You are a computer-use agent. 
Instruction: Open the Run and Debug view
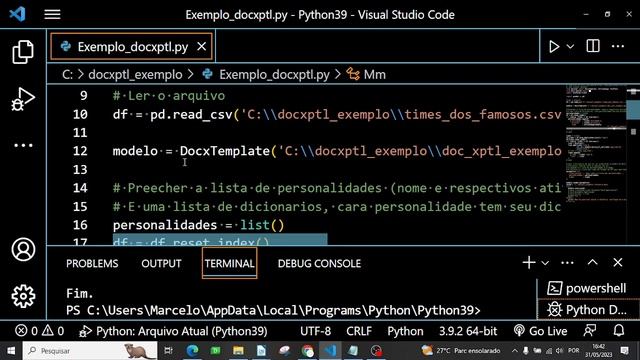coord(23,99)
